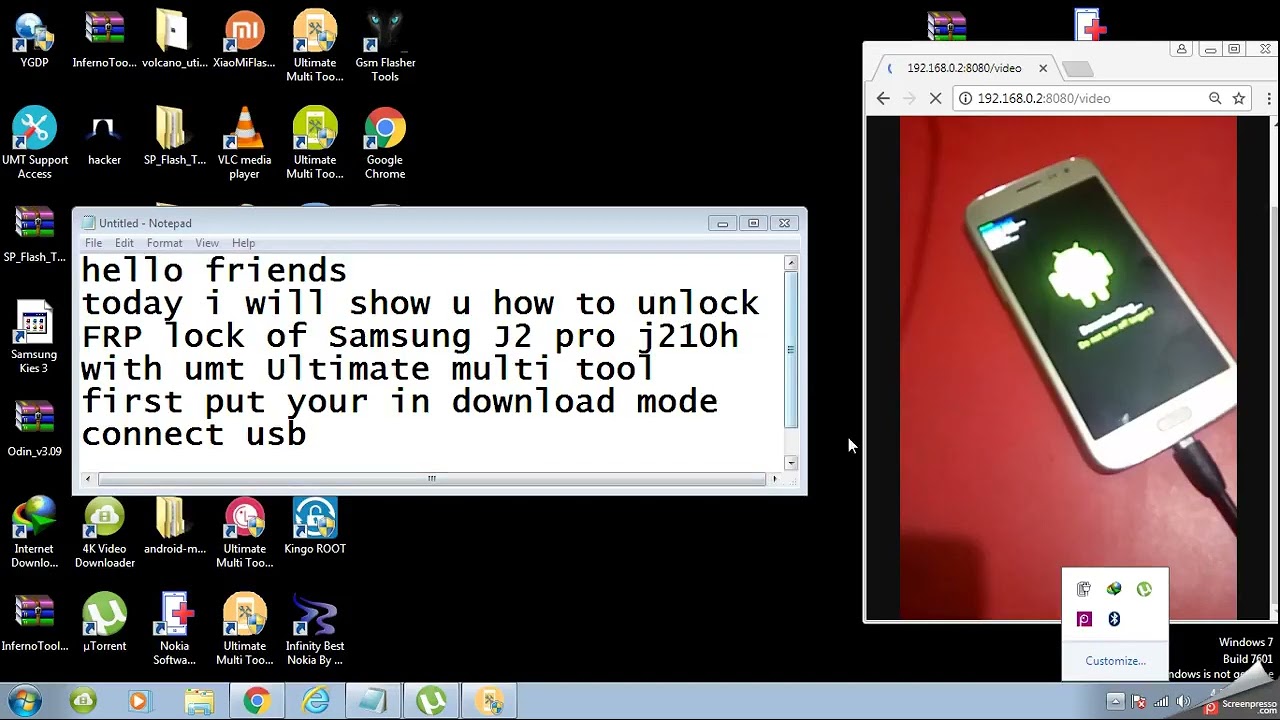
Task: Click the Notepad vertical scrollbar up arrow
Action: point(791,263)
